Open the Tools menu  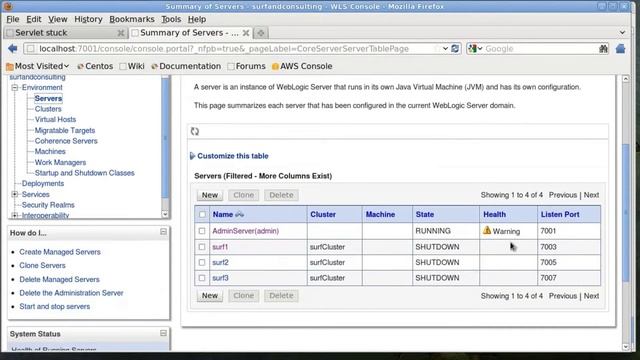click(x=171, y=19)
